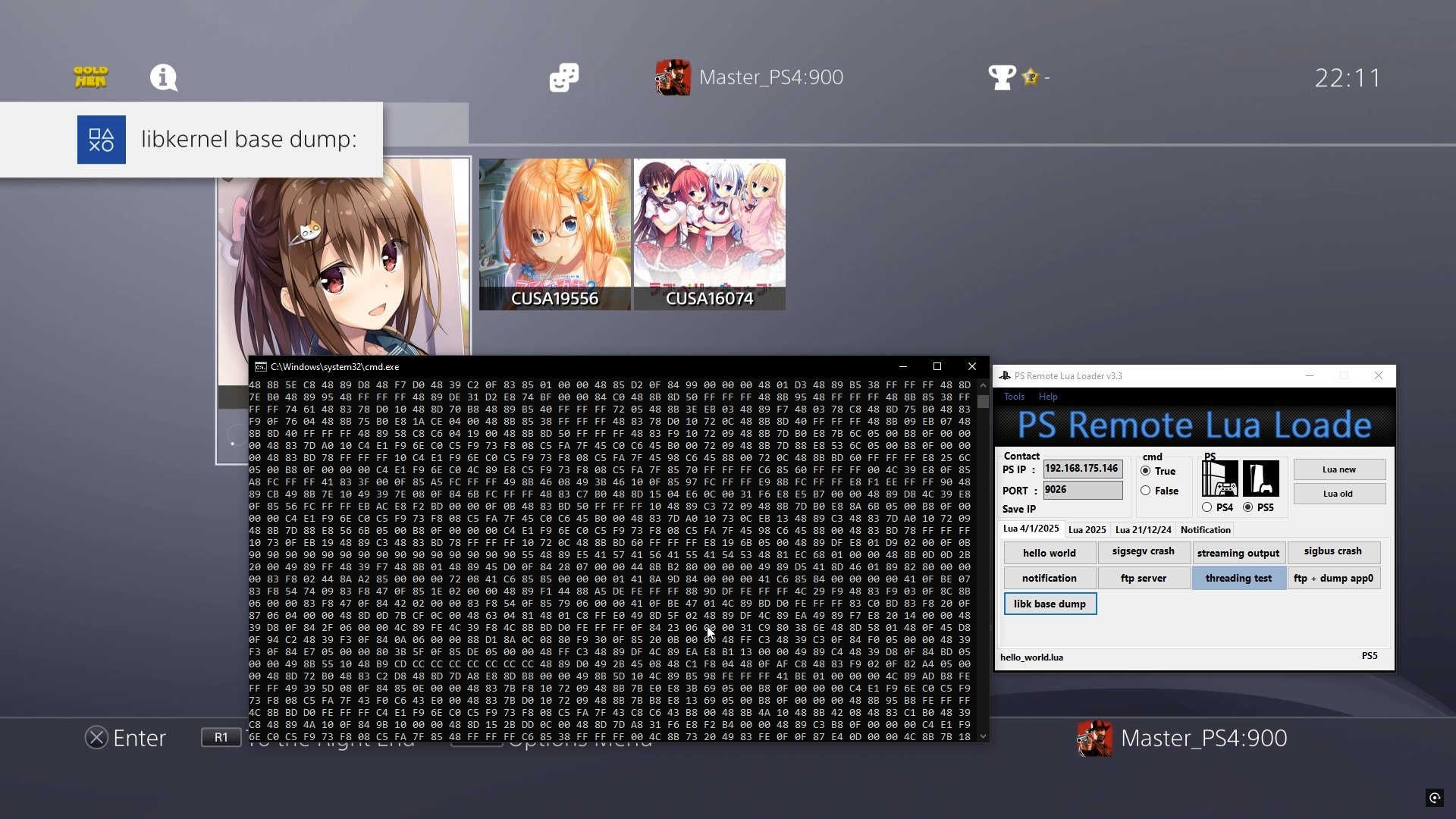Select the CUSA19556 game tile
This screenshot has width=1456, height=819.
[x=554, y=234]
